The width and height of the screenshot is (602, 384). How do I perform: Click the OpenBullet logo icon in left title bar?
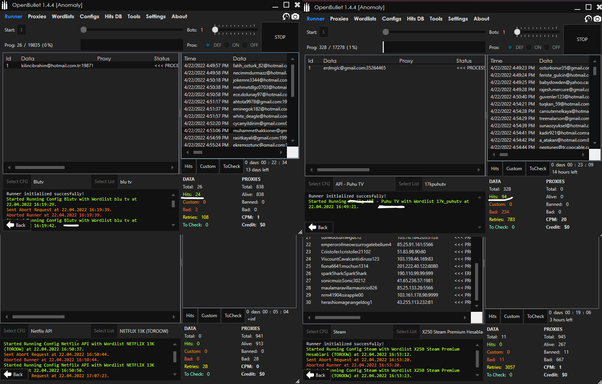(5, 5)
